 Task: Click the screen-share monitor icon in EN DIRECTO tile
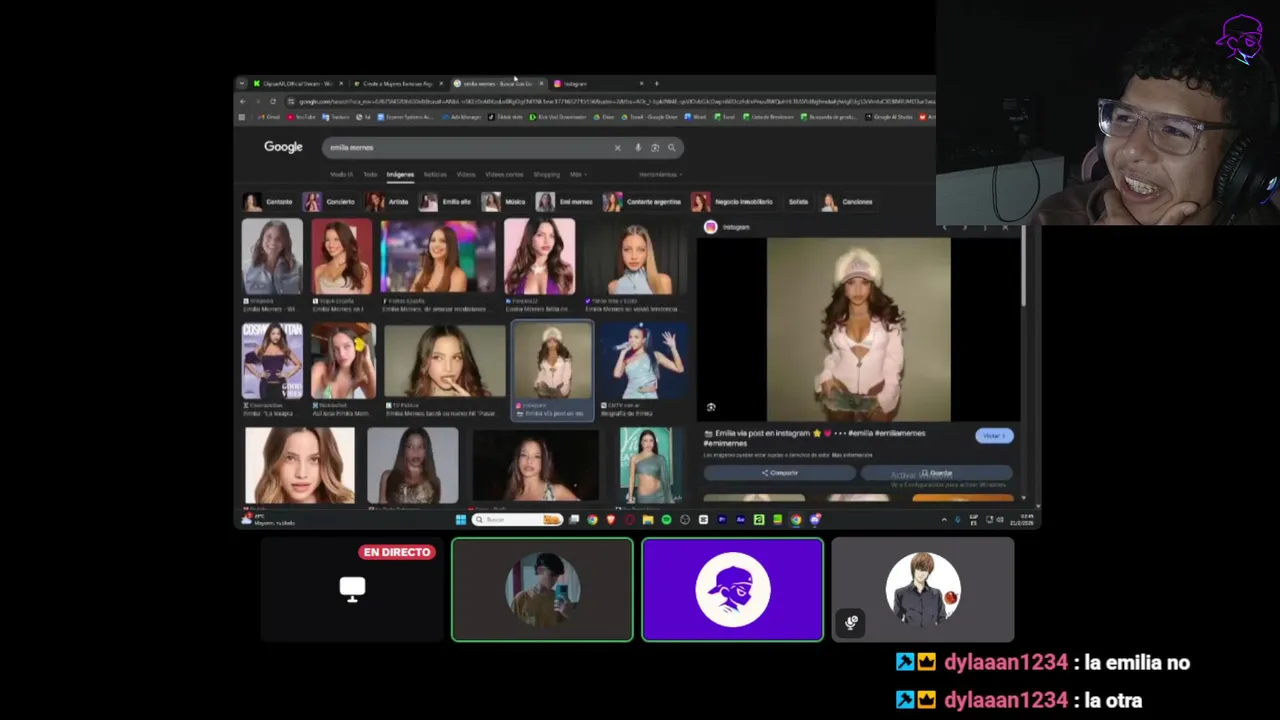[x=352, y=588]
